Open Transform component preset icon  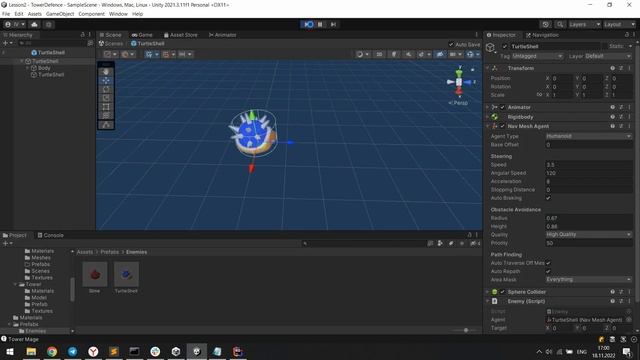point(621,68)
